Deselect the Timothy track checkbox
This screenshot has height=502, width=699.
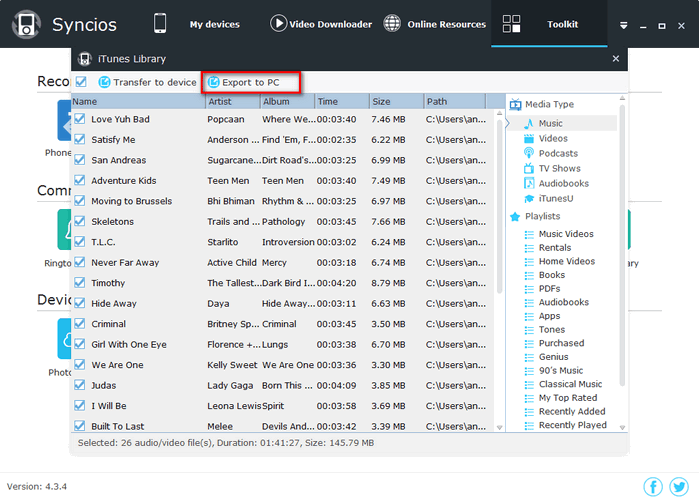[x=80, y=283]
